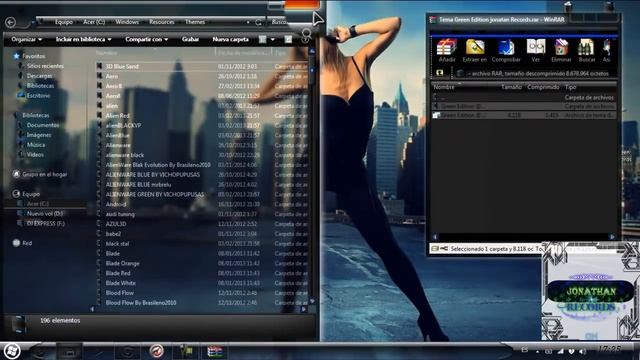640x360 pixels.
Task: Click the Themes breadcrumb segment
Action: coord(195,22)
